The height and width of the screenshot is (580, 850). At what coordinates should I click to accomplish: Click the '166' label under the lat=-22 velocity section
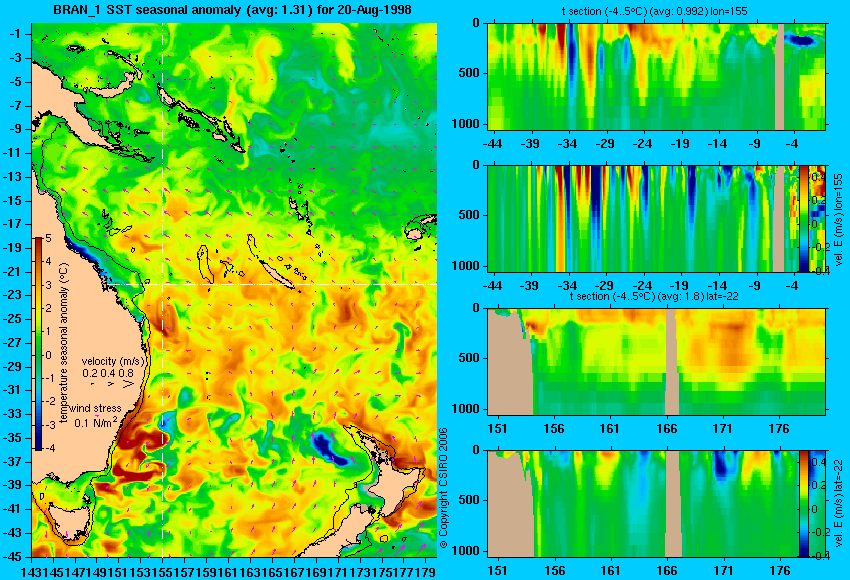click(667, 571)
